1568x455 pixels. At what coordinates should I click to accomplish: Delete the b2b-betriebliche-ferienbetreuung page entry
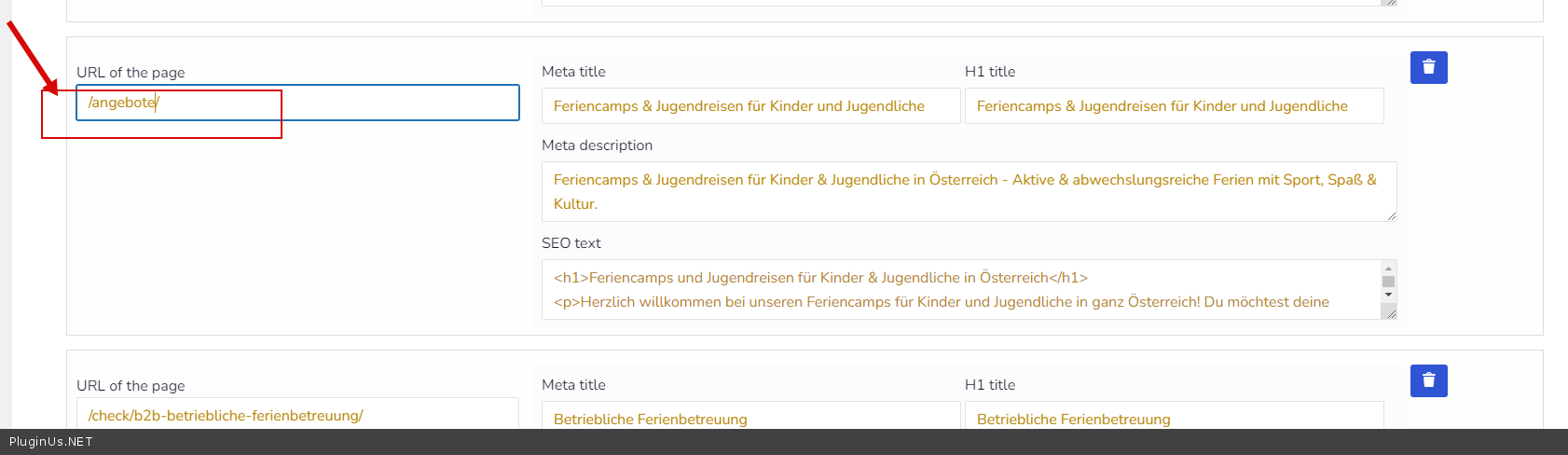pyautogui.click(x=1428, y=380)
